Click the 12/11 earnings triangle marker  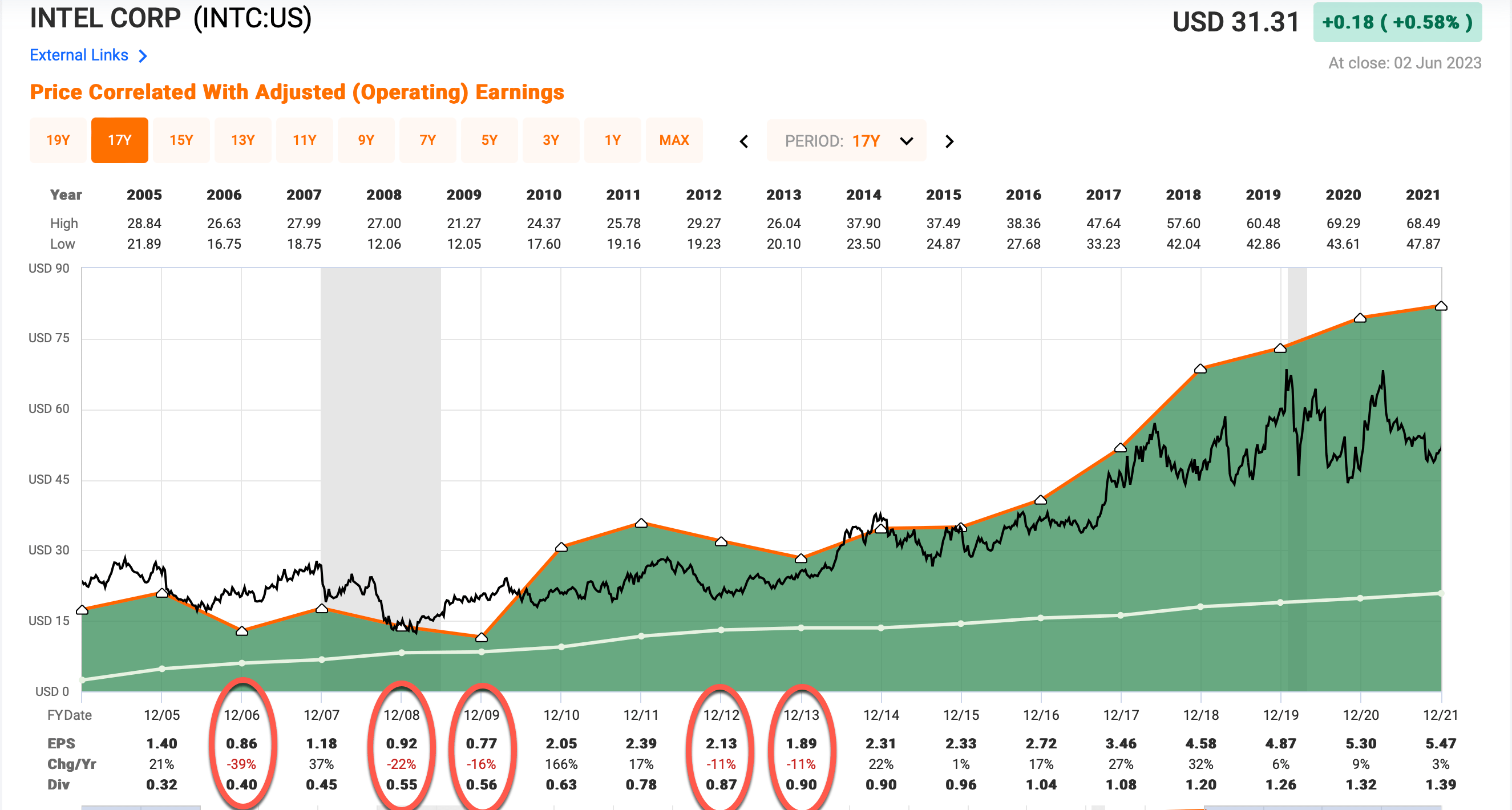(x=641, y=523)
